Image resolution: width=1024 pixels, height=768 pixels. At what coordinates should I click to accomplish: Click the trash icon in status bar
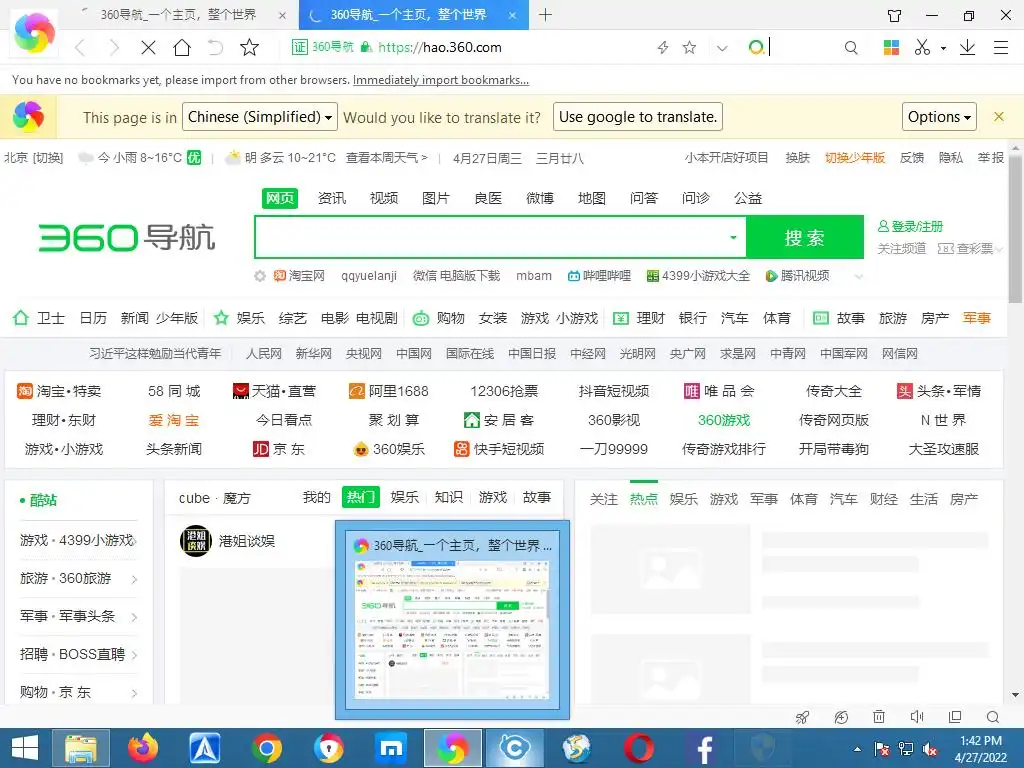[879, 717]
